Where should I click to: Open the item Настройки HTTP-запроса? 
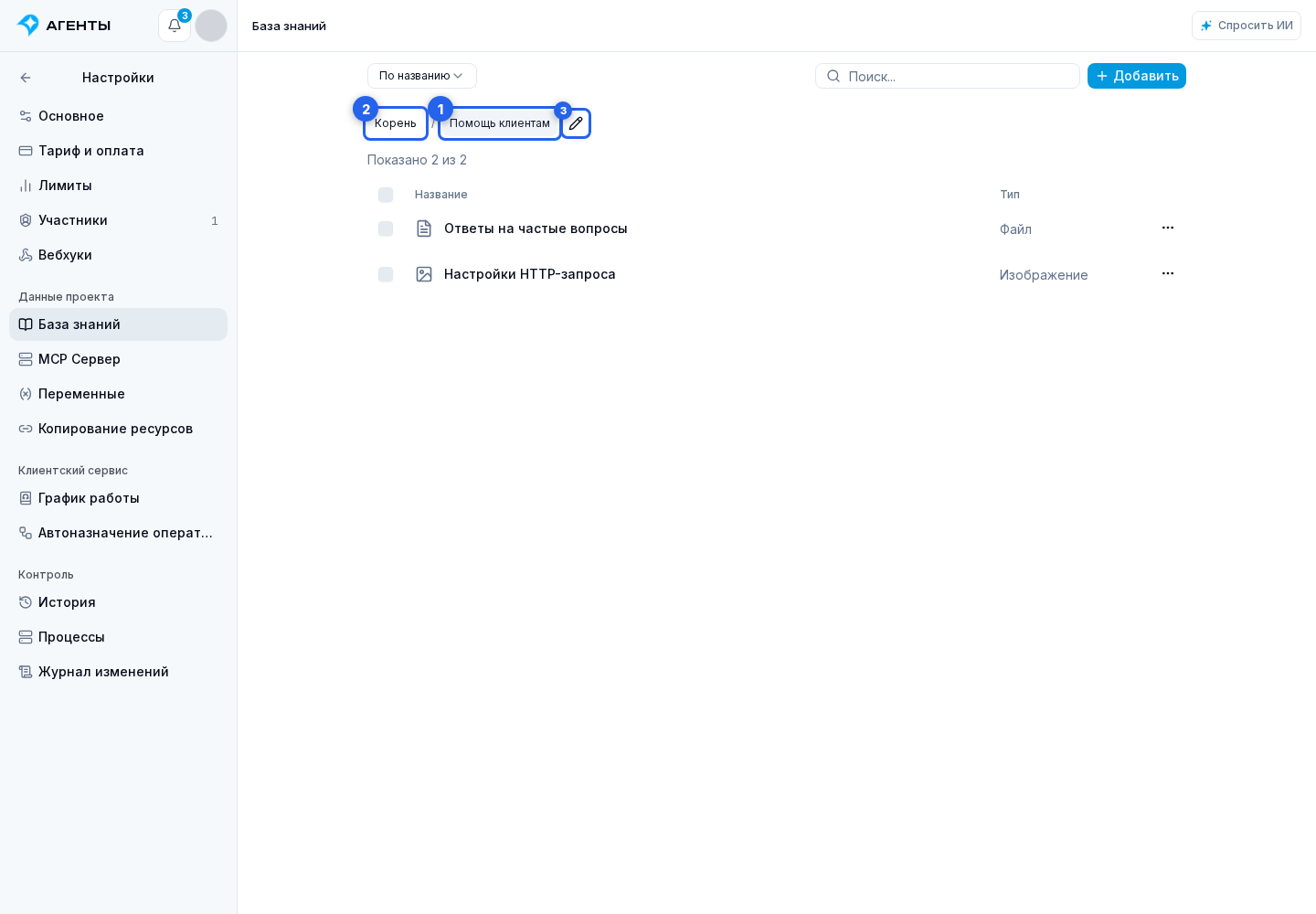tap(530, 274)
